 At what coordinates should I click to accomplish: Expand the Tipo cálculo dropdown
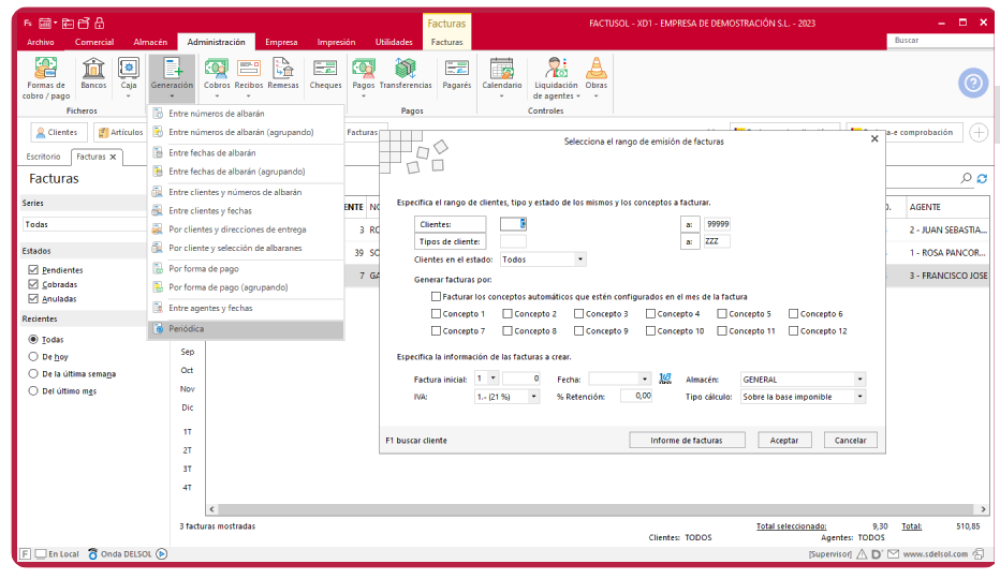pyautogui.click(x=860, y=397)
